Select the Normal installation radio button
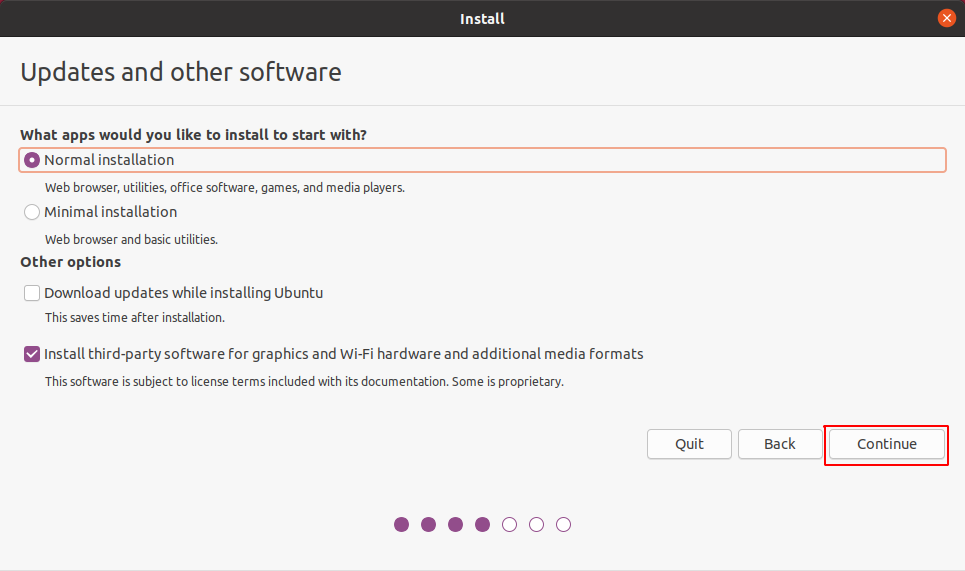This screenshot has width=965, height=571. pyautogui.click(x=32, y=160)
